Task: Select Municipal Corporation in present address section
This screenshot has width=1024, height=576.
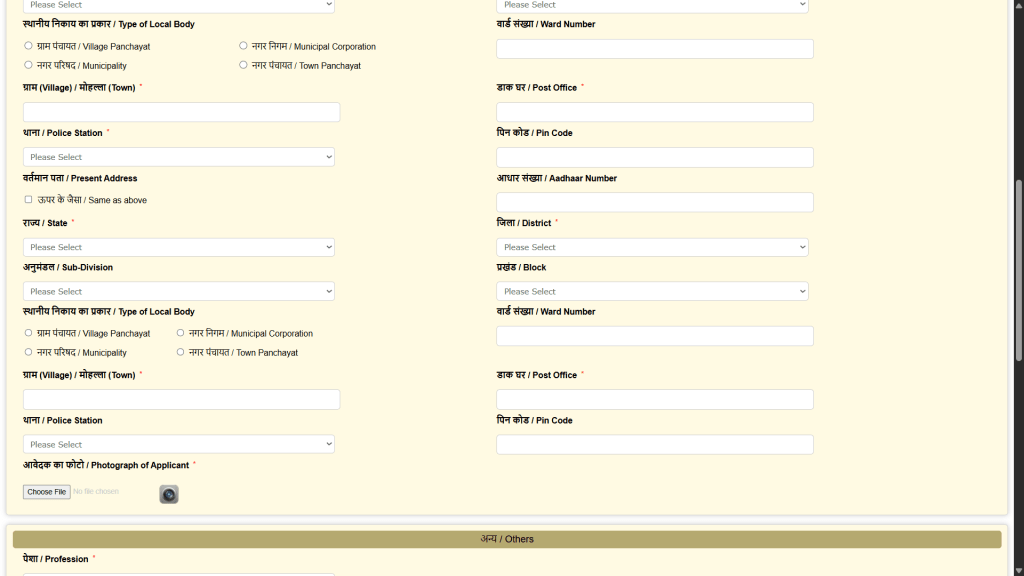Action: coord(180,333)
